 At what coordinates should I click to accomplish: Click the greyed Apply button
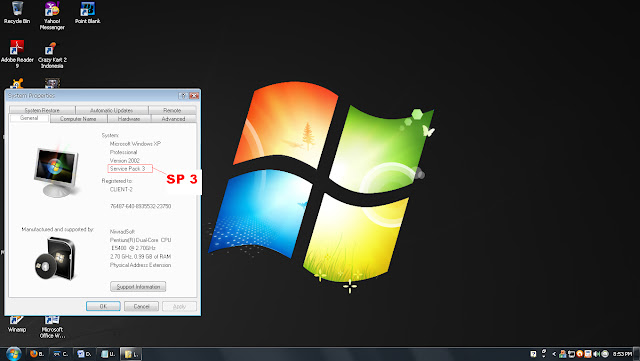click(x=179, y=306)
